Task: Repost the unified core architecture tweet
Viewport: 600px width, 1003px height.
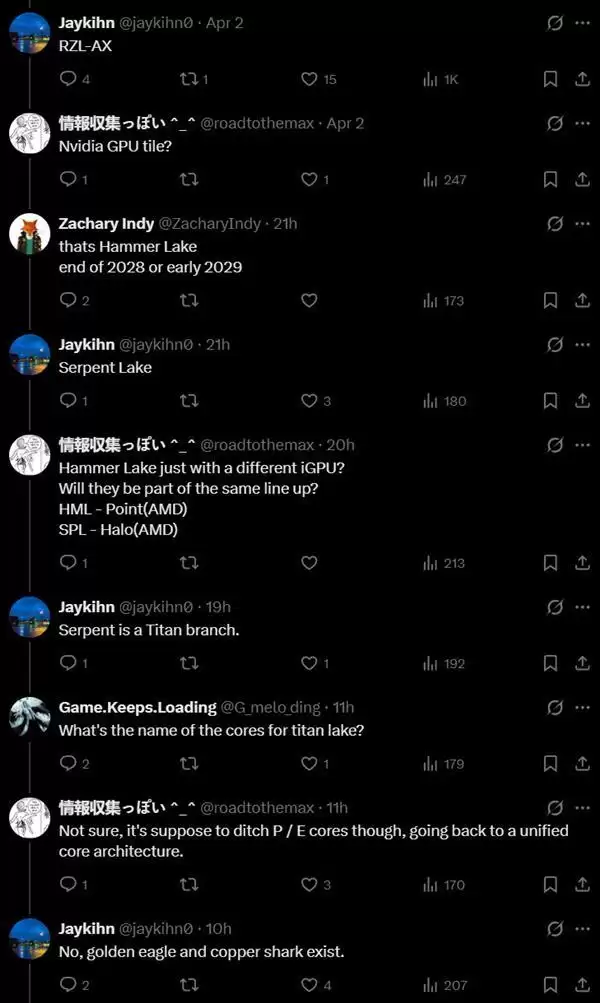Action: pos(188,884)
